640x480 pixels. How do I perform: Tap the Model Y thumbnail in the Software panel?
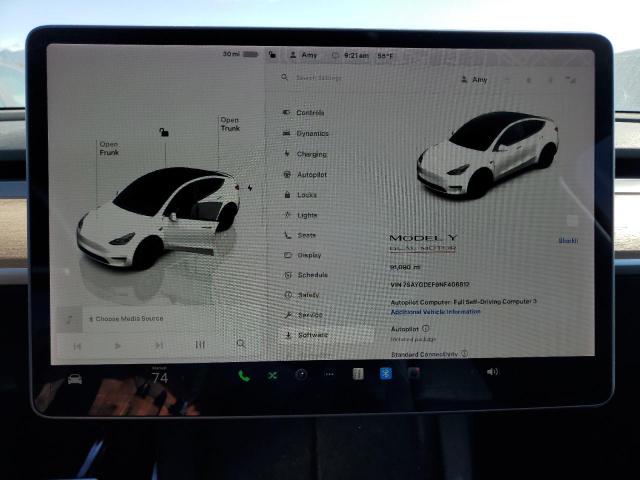pyautogui.click(x=488, y=155)
